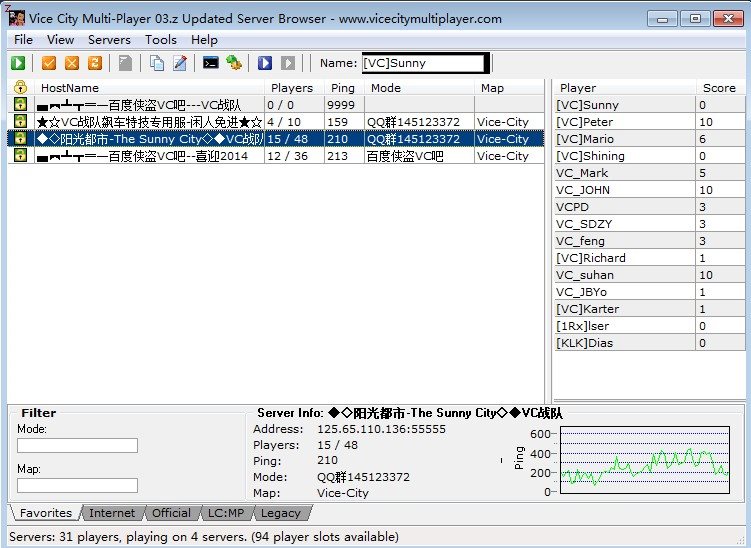Switch to the Legacy tab
751x548 pixels.
coord(281,513)
